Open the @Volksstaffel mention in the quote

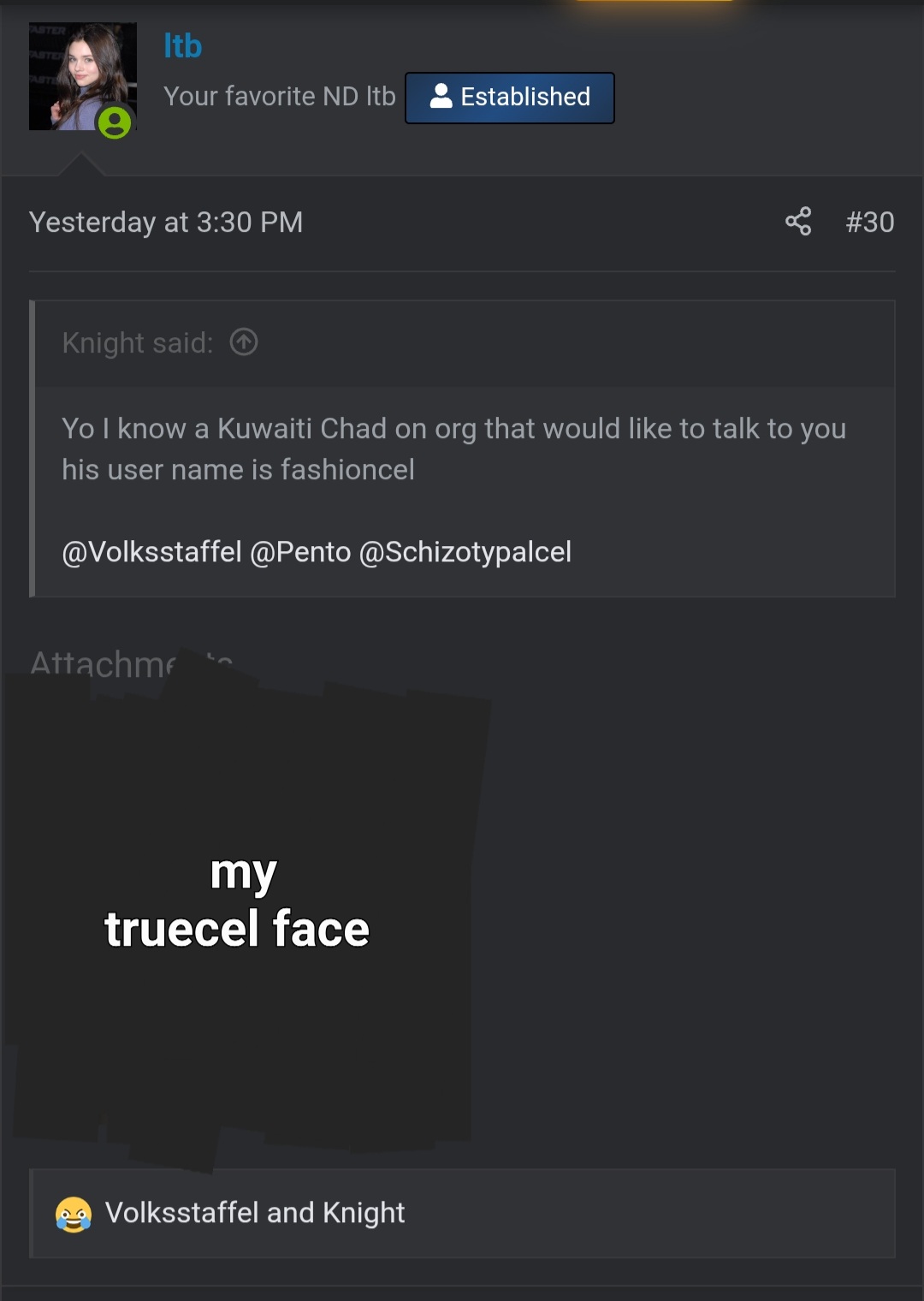pyautogui.click(x=151, y=552)
